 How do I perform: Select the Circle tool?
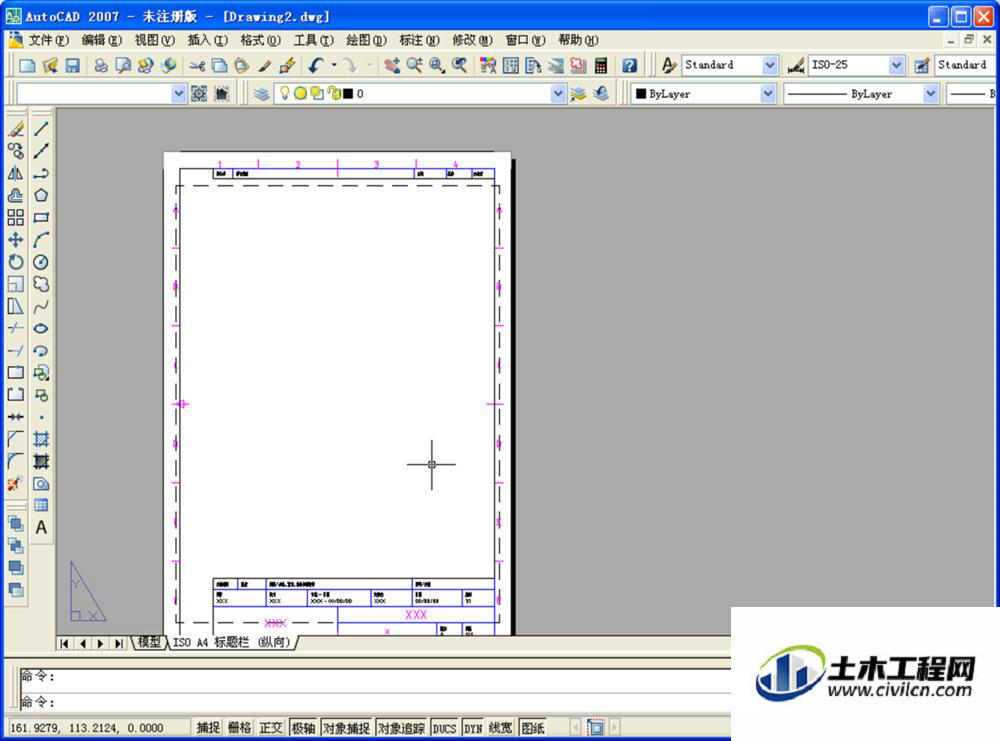point(41,262)
